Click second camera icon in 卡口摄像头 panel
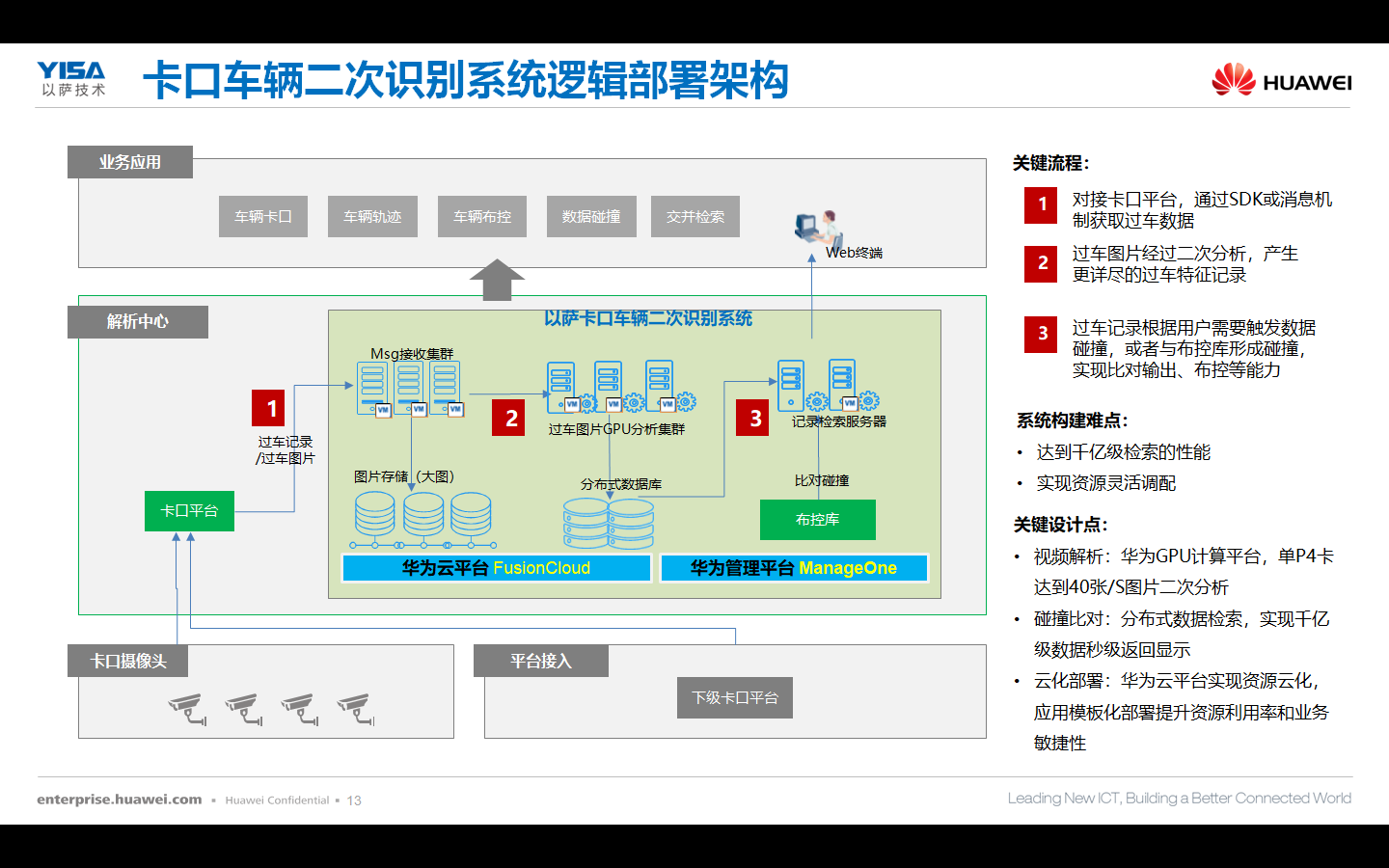Screen dimensions: 1389x868 244,709
